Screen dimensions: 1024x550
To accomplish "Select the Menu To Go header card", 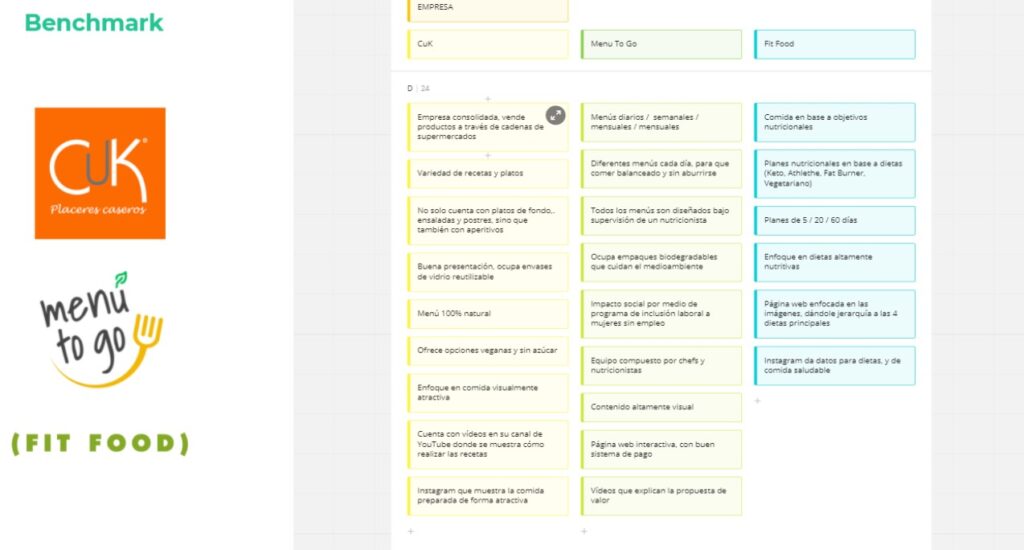I will [x=661, y=44].
